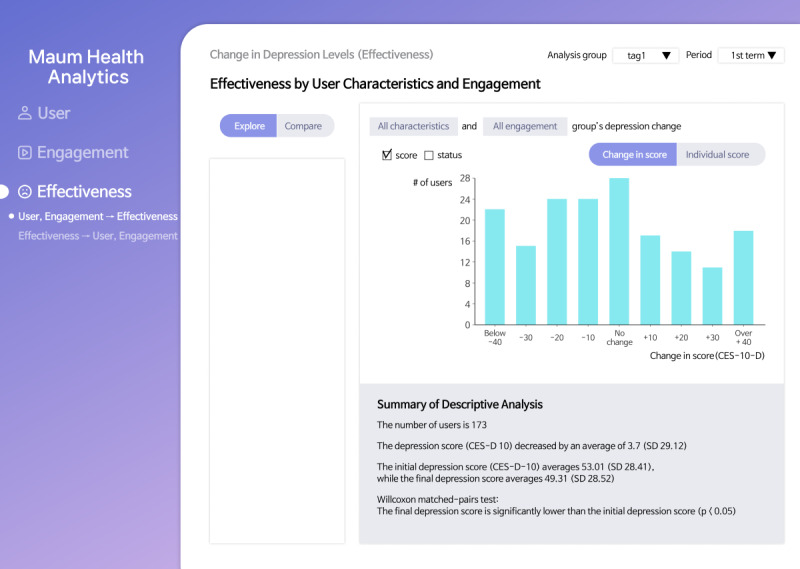Click the bullet beside User, Engagement → Effectiveness
This screenshot has height=569, width=800.
point(11,216)
